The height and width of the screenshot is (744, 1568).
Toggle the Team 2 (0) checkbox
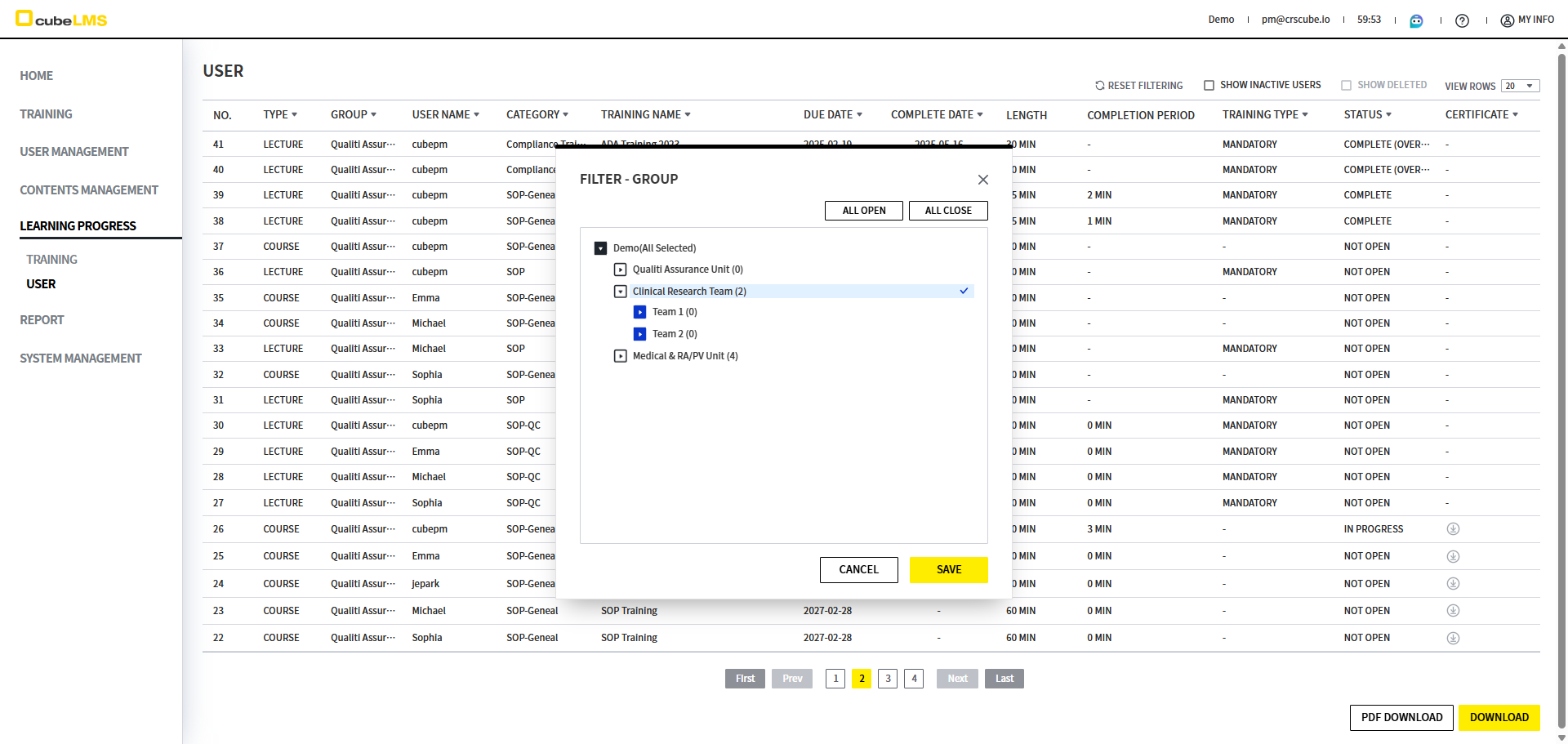pyautogui.click(x=639, y=334)
